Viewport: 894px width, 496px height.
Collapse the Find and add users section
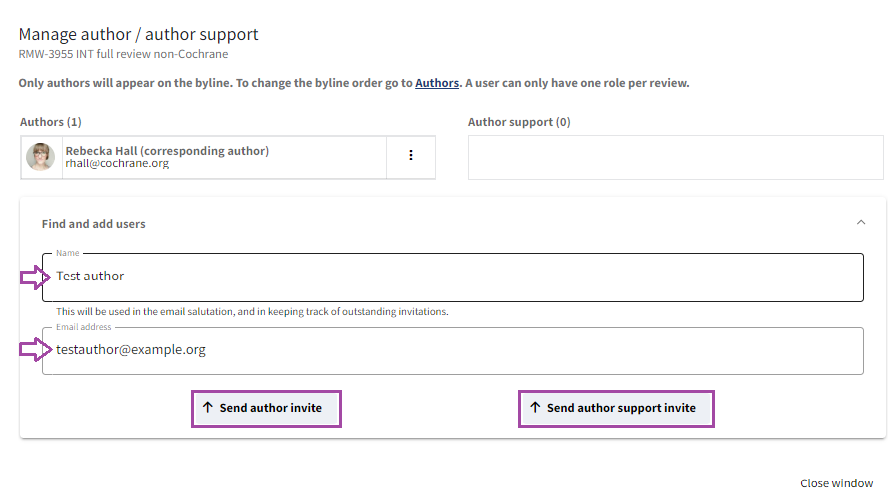[860, 224]
